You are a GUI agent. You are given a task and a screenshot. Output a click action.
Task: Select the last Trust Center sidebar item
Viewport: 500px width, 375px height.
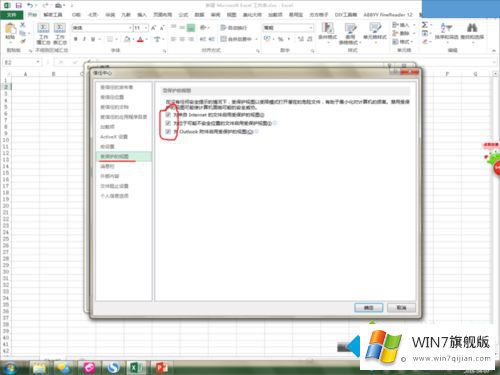pyautogui.click(x=114, y=196)
